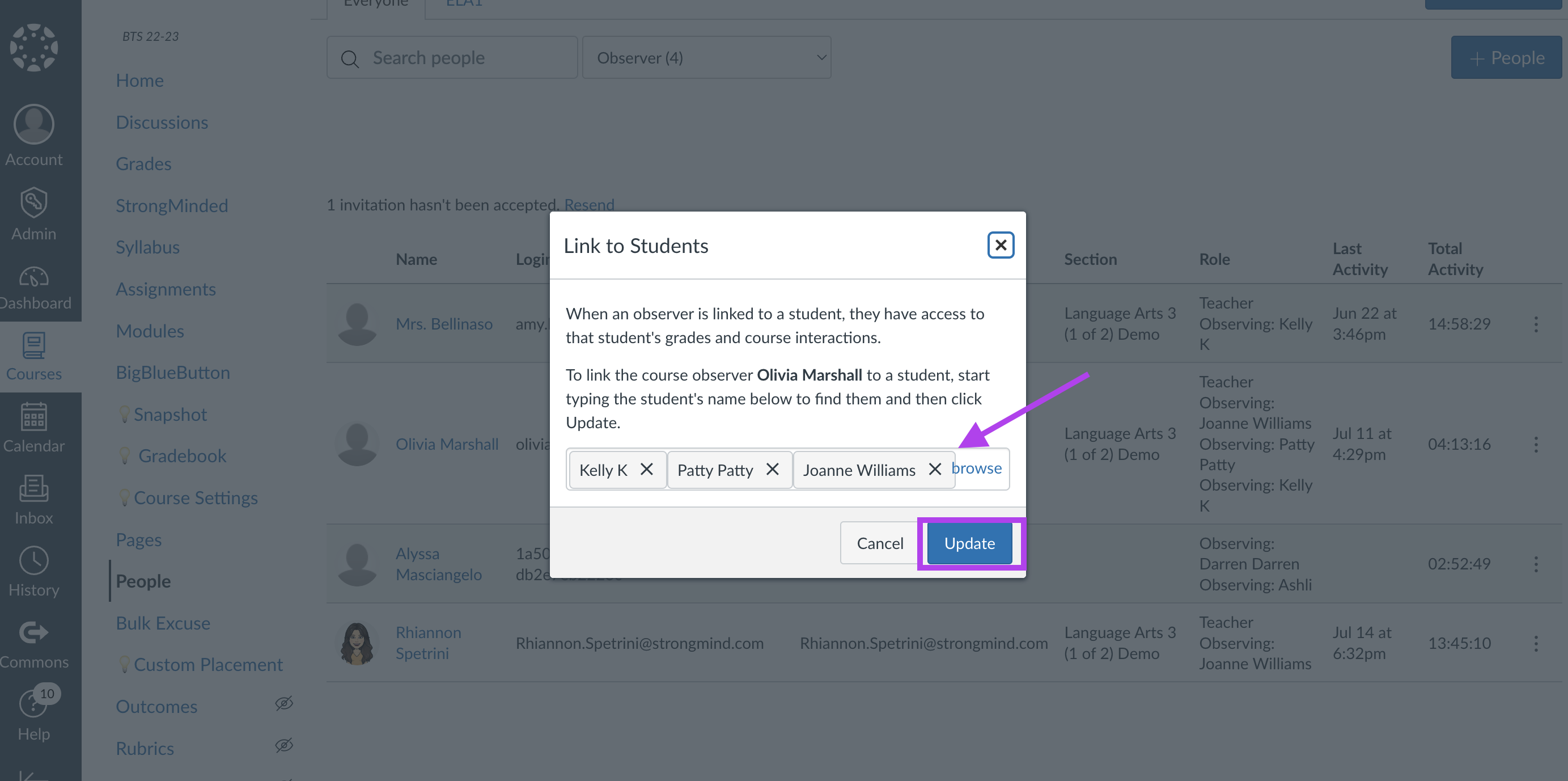Open the Courses book icon
The image size is (1568, 781).
pyautogui.click(x=34, y=345)
